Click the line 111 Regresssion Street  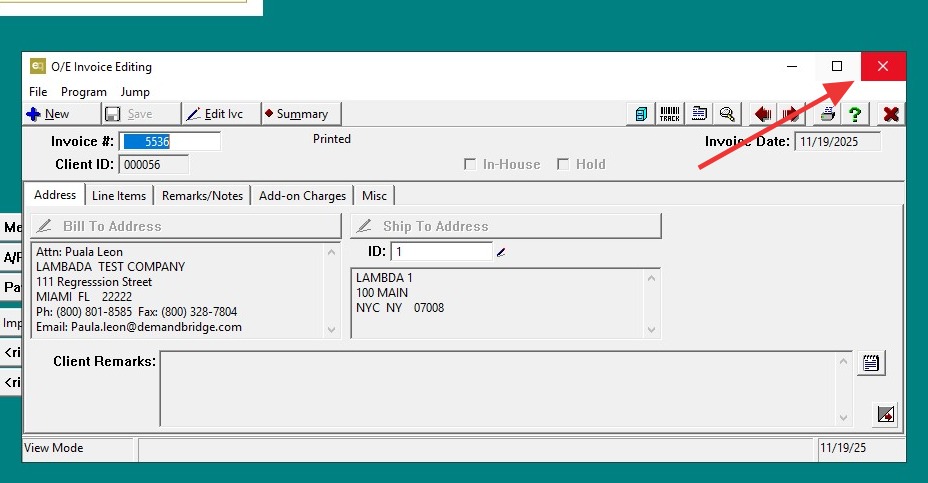pos(94,282)
